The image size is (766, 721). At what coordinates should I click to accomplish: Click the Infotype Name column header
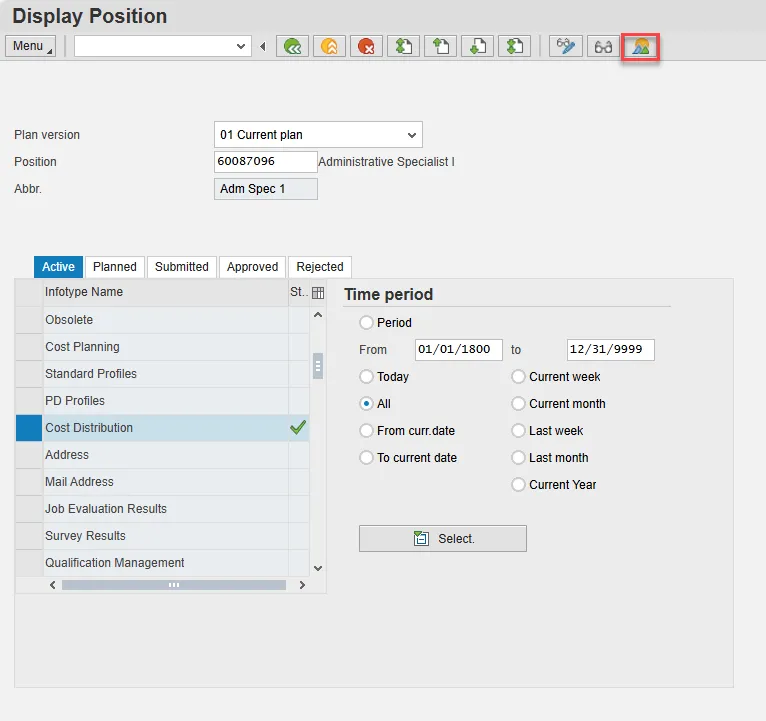(165, 292)
